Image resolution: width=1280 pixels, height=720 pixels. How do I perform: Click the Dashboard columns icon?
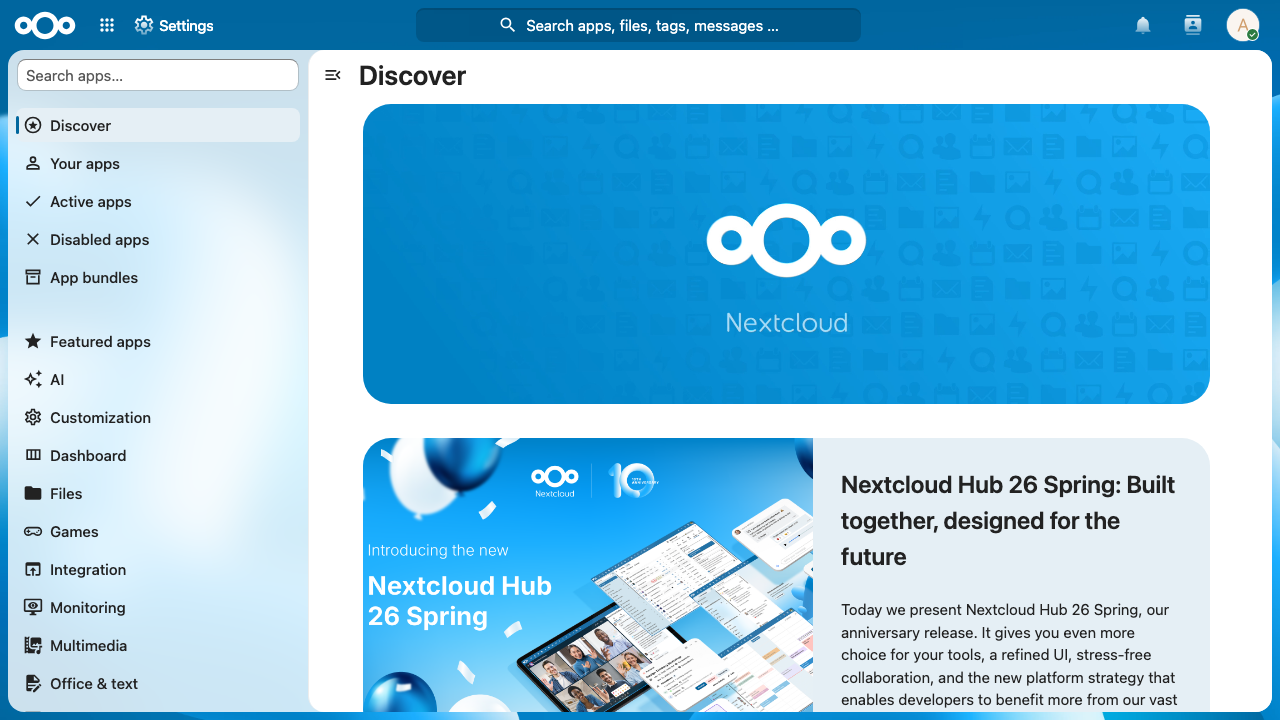[x=33, y=455]
